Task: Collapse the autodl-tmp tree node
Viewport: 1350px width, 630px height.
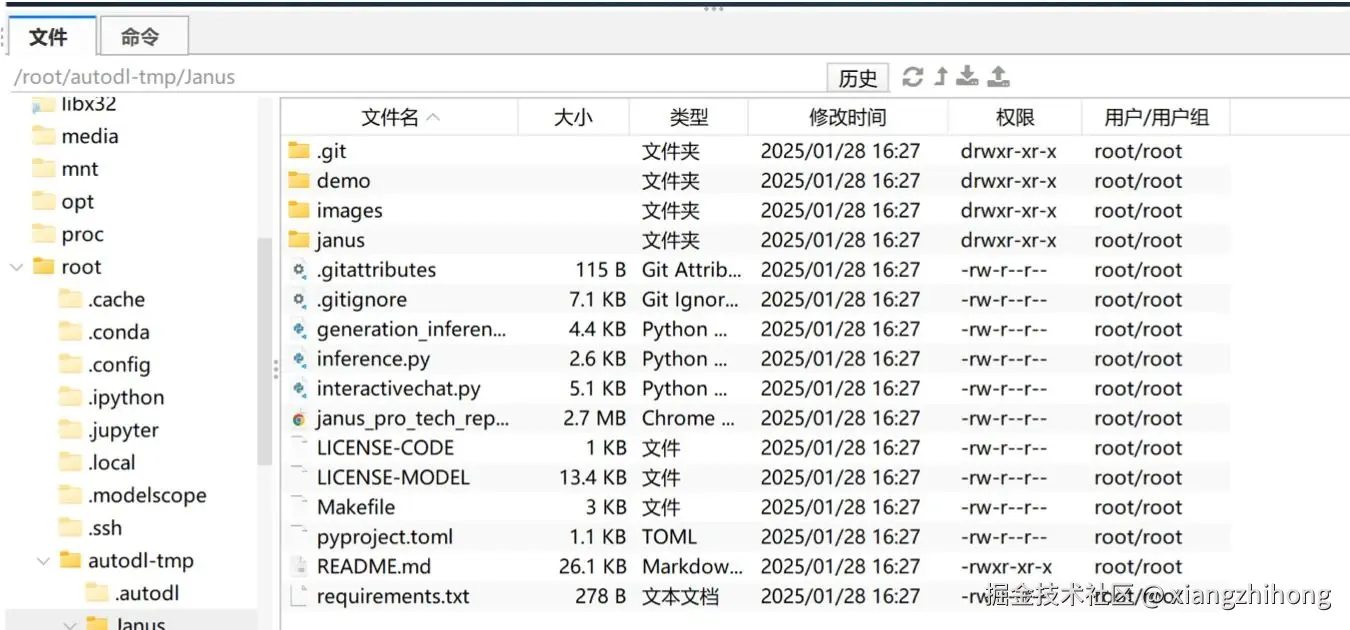Action: (43, 561)
